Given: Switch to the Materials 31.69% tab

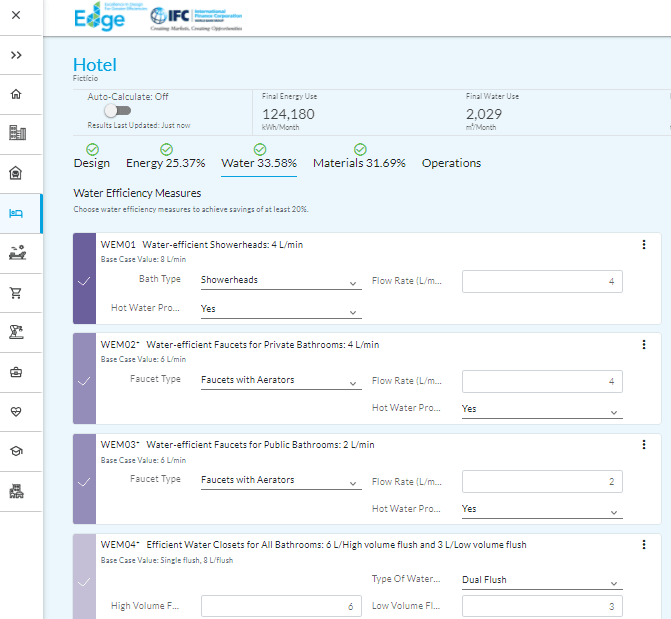Looking at the screenshot, I should [359, 163].
